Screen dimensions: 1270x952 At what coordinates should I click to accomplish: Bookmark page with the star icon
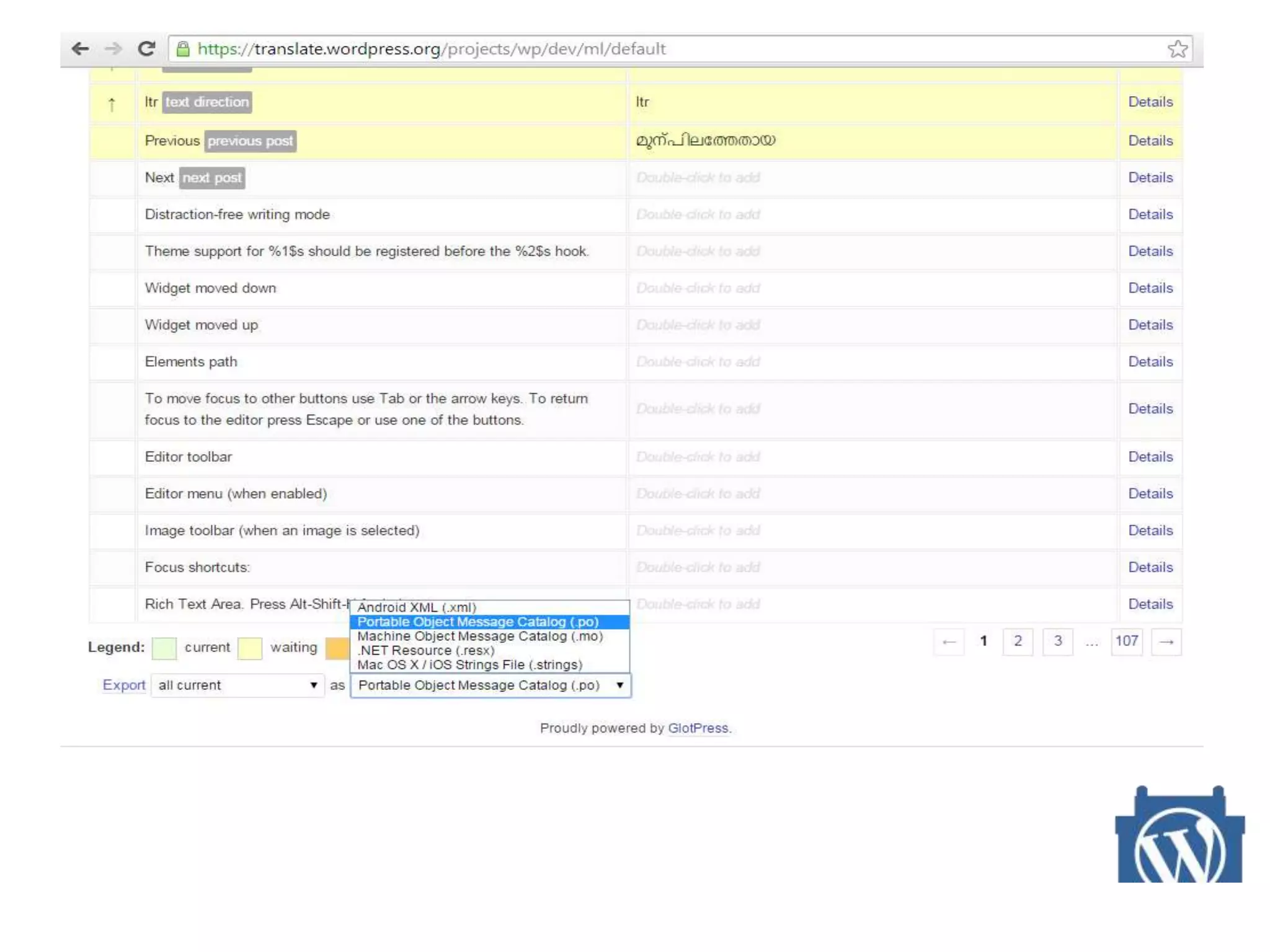[1177, 49]
